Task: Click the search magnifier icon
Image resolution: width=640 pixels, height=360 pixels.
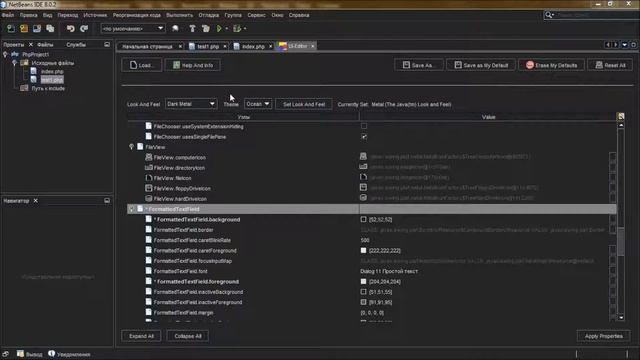Action: [549, 15]
